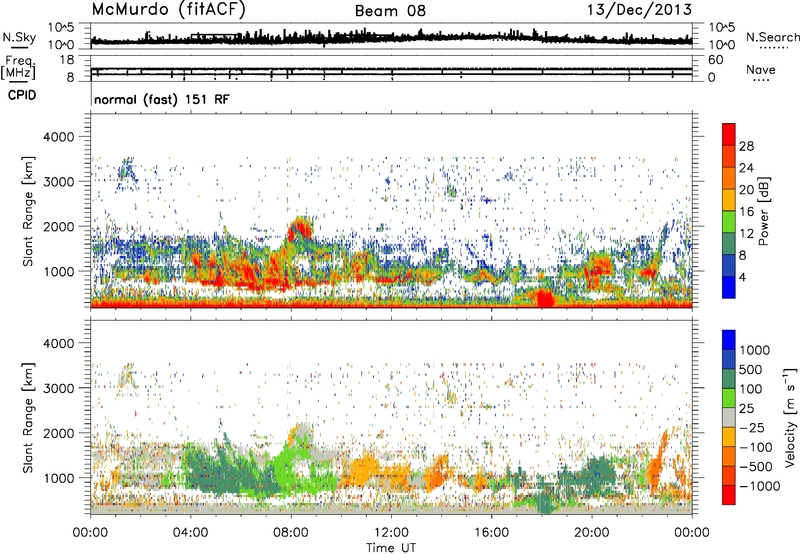Click the red high-power blob near 18:00
800x554 pixels.
coord(545,298)
